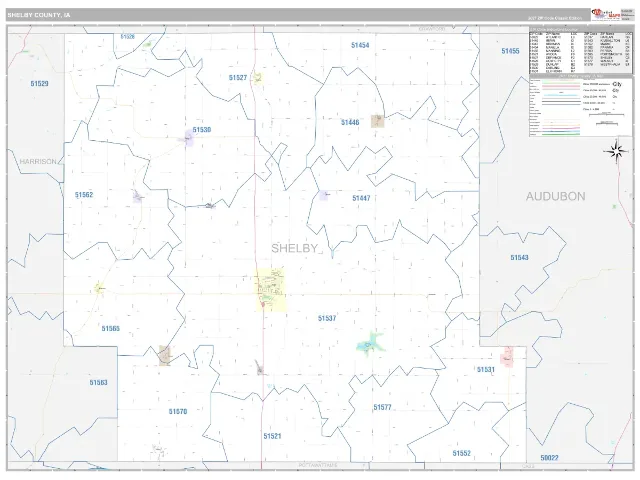Click the compass rose icon

pyautogui.click(x=616, y=151)
